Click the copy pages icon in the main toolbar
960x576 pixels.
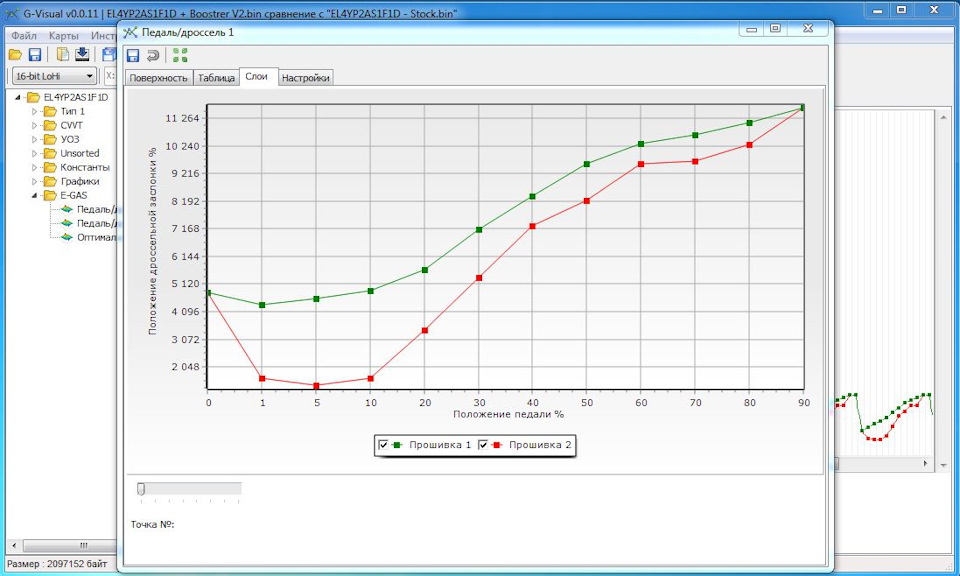click(x=62, y=54)
